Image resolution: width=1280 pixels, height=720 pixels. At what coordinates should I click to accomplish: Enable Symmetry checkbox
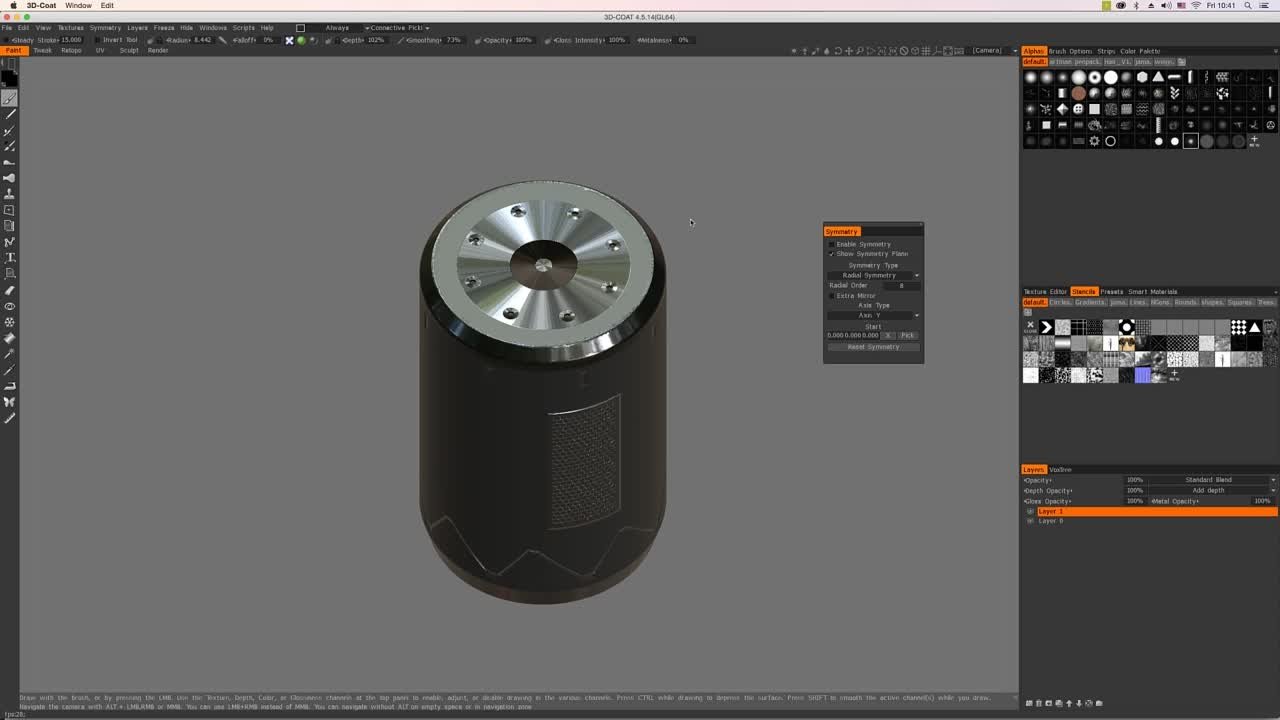[x=831, y=244]
